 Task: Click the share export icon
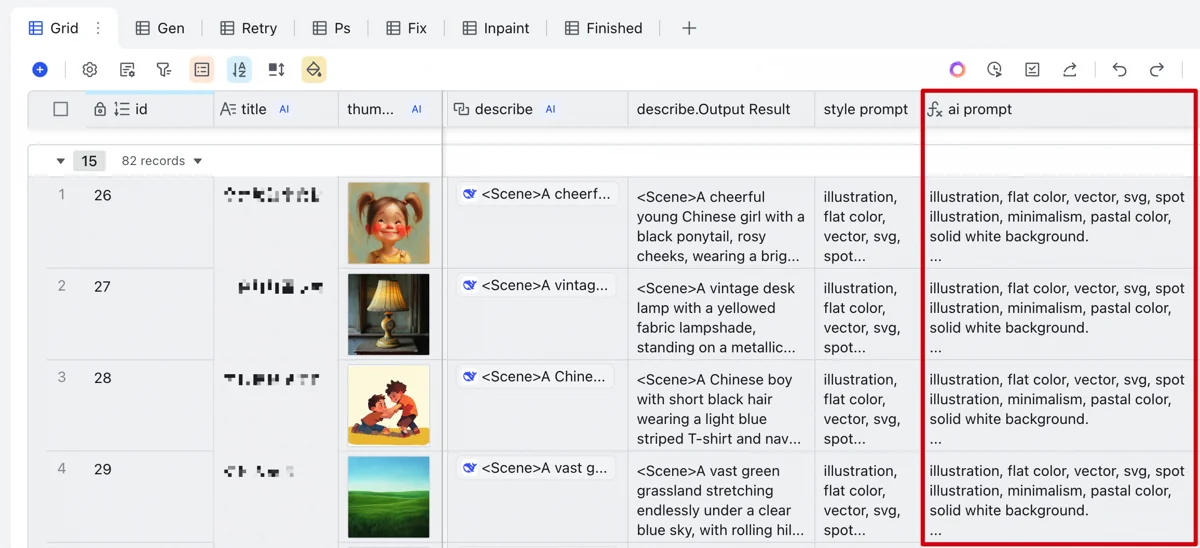point(1070,69)
